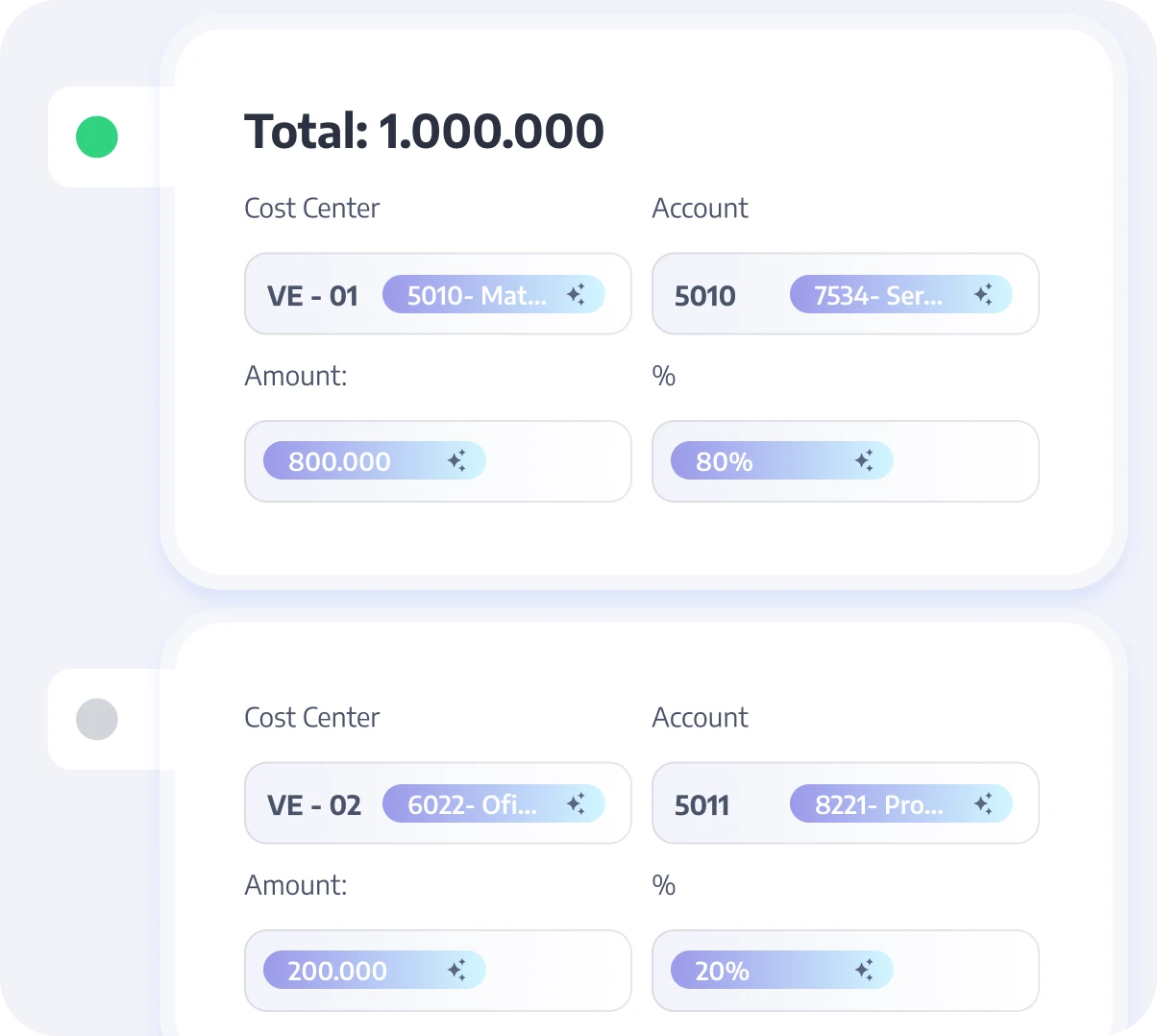Click sparkle icon on 800.000 amount
1157x1036 pixels.
point(456,461)
